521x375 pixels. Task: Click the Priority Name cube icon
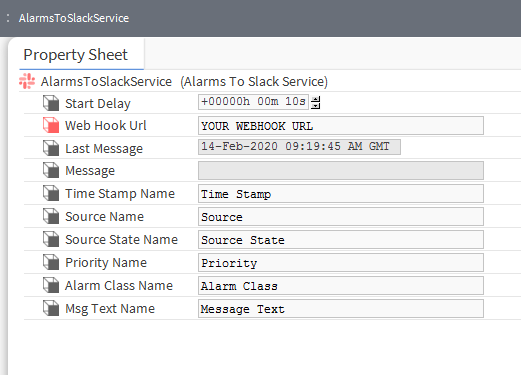51,262
